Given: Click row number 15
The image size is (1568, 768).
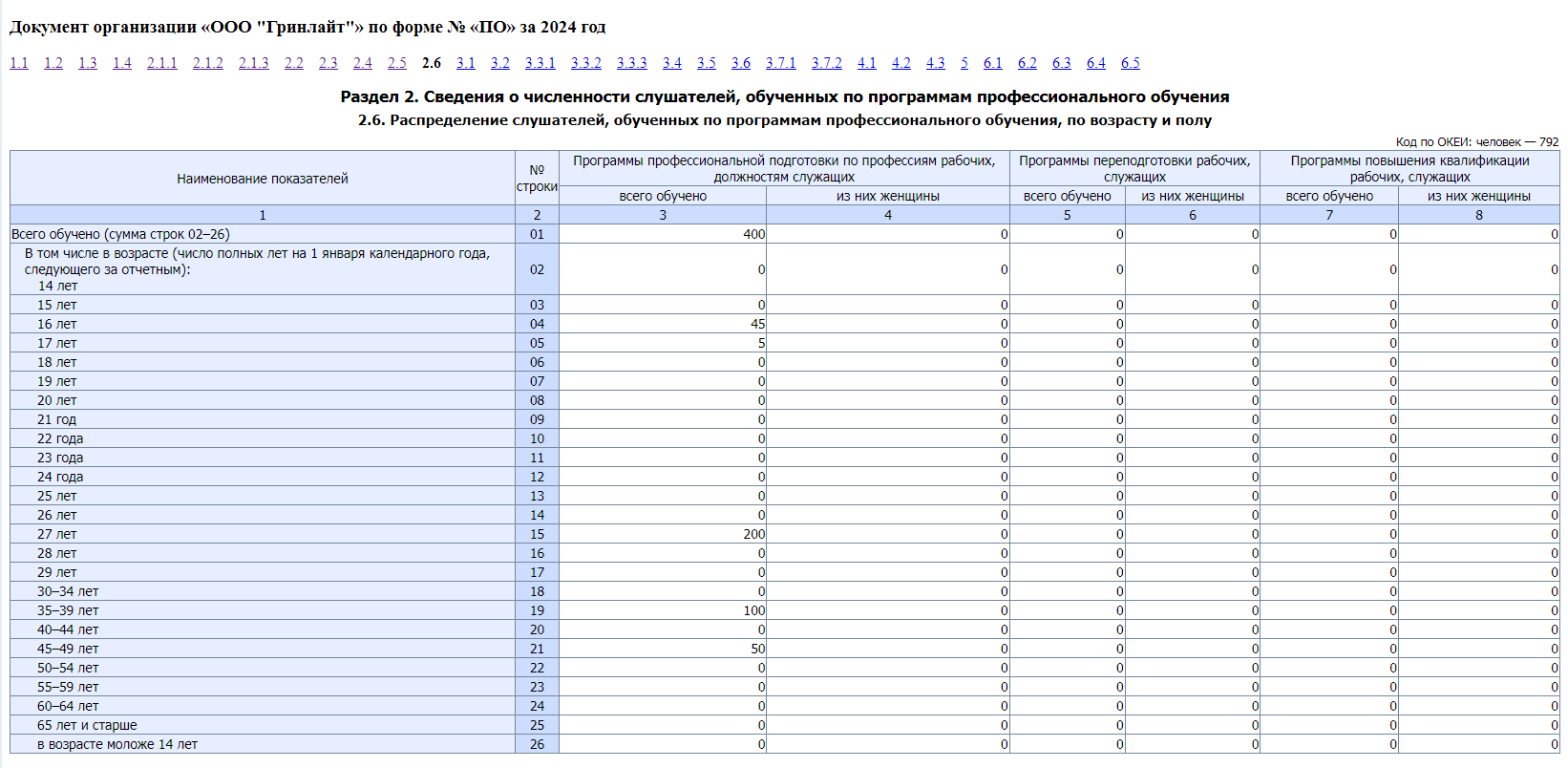Looking at the screenshot, I should (x=537, y=534).
